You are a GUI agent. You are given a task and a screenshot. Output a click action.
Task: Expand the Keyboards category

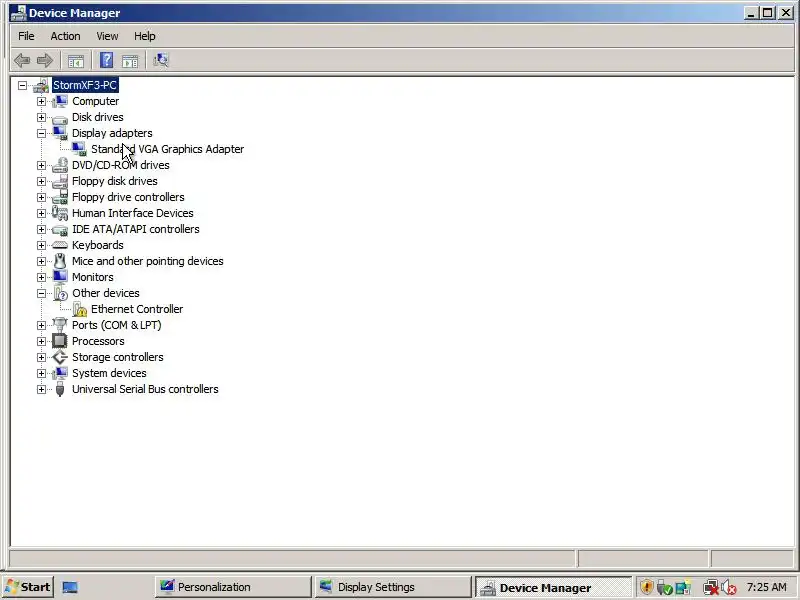click(x=41, y=245)
